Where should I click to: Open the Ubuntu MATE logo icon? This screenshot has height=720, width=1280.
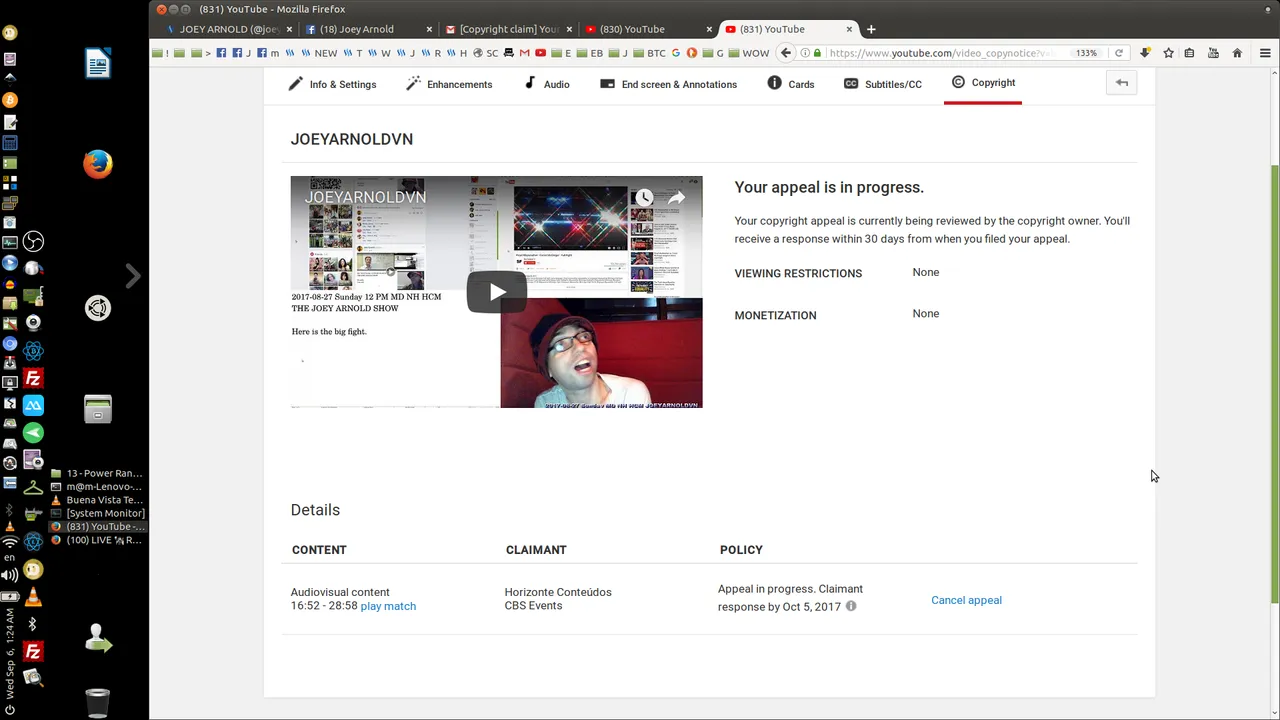click(x=98, y=308)
